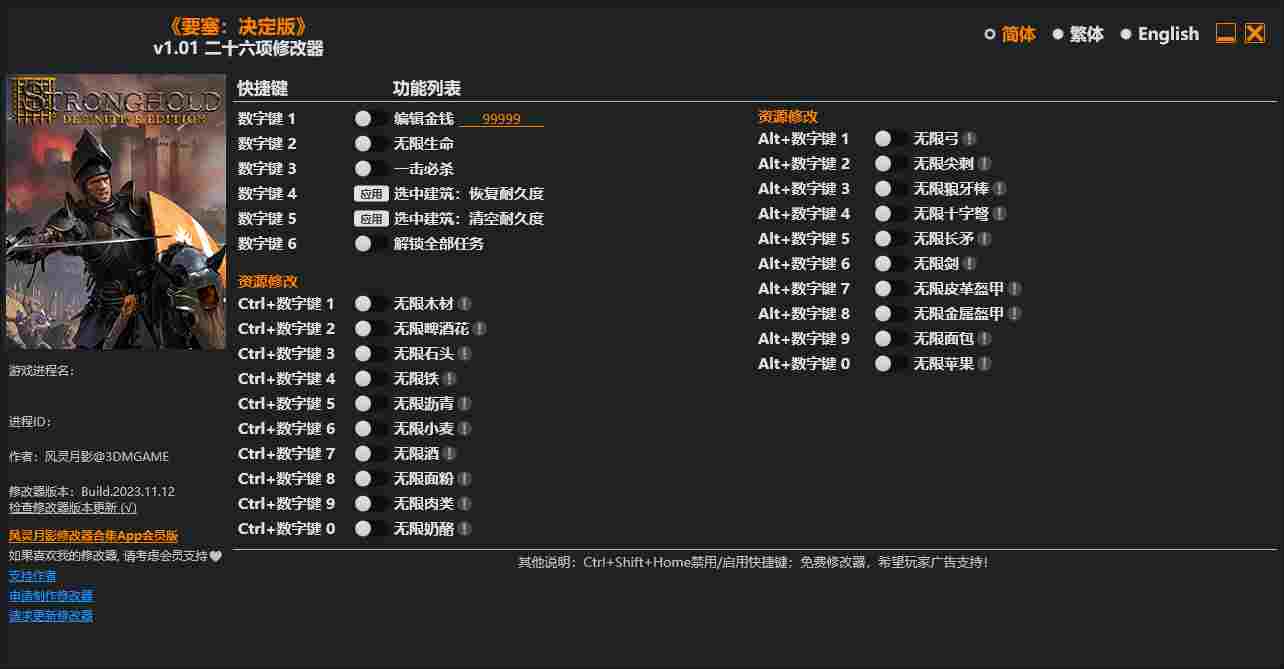Click the info icon next to 无限面粉
Screen dimensions: 1284x669
click(465, 478)
